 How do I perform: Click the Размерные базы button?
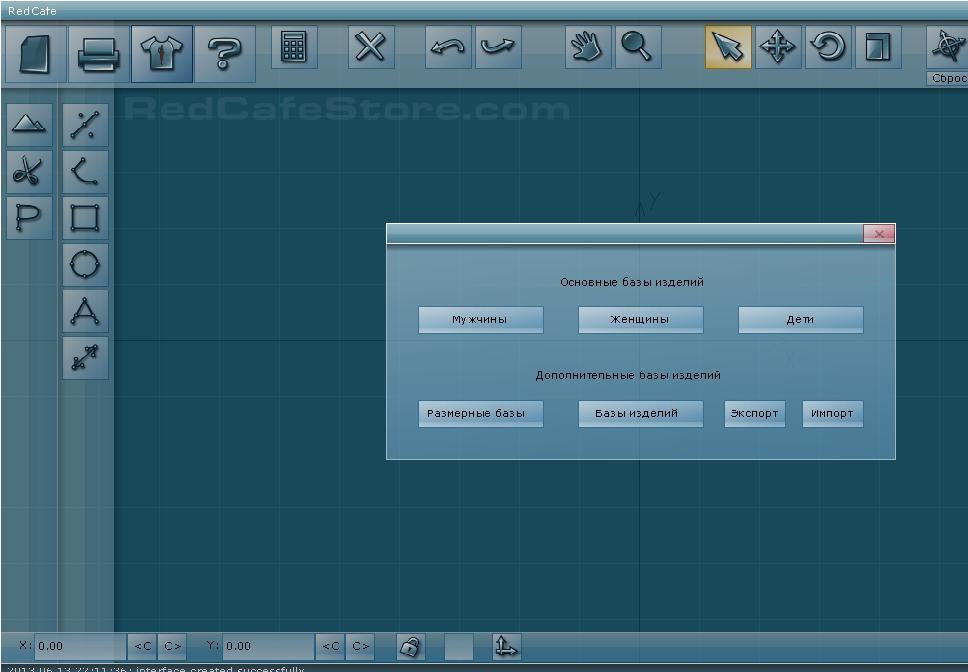coord(481,413)
